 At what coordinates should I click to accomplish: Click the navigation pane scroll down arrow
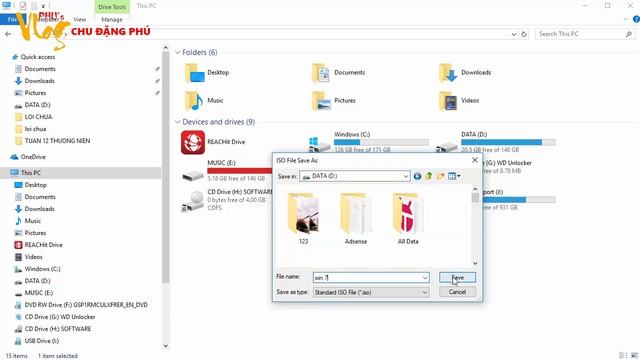click(165, 346)
